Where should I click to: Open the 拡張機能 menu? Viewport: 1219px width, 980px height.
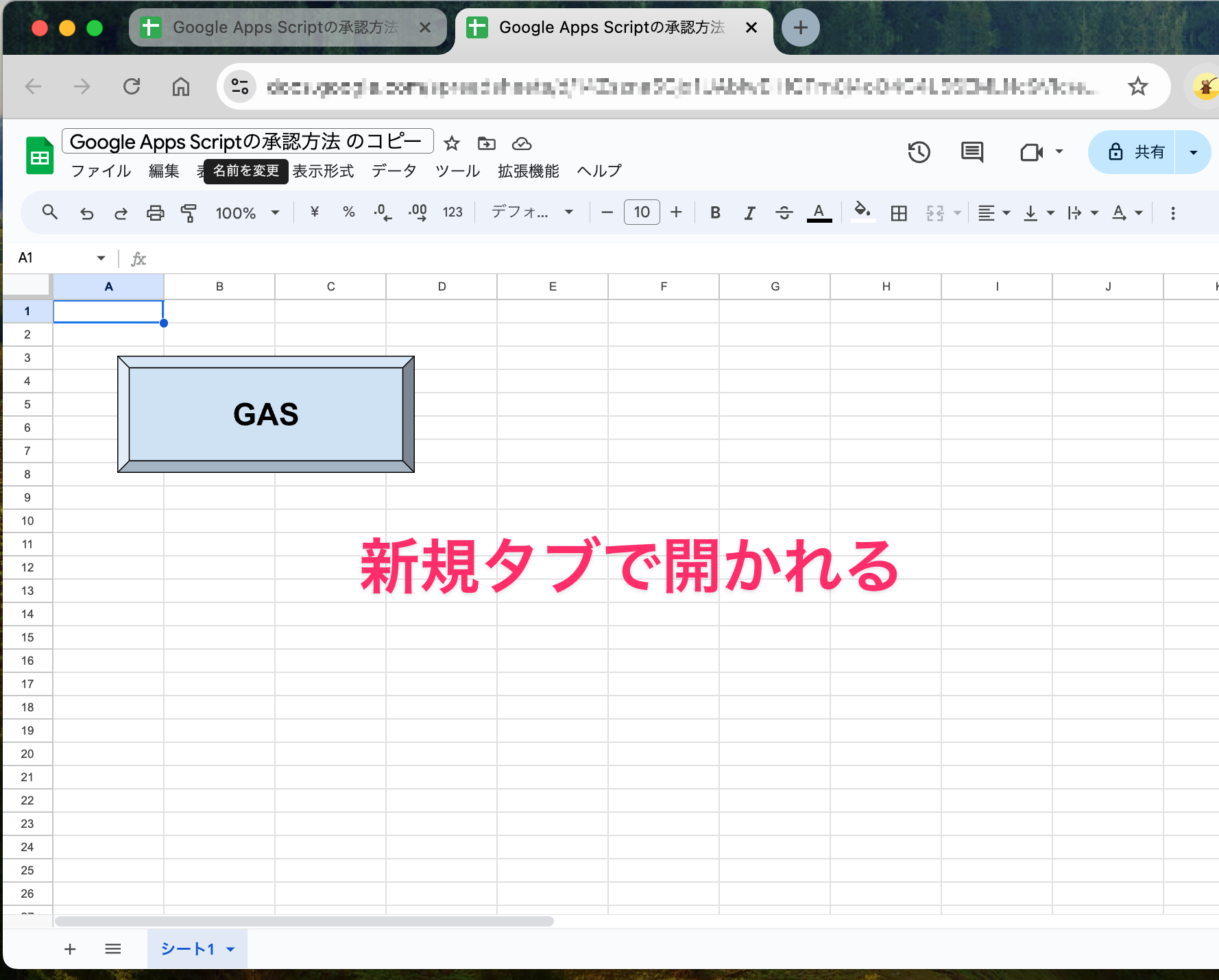tap(529, 171)
